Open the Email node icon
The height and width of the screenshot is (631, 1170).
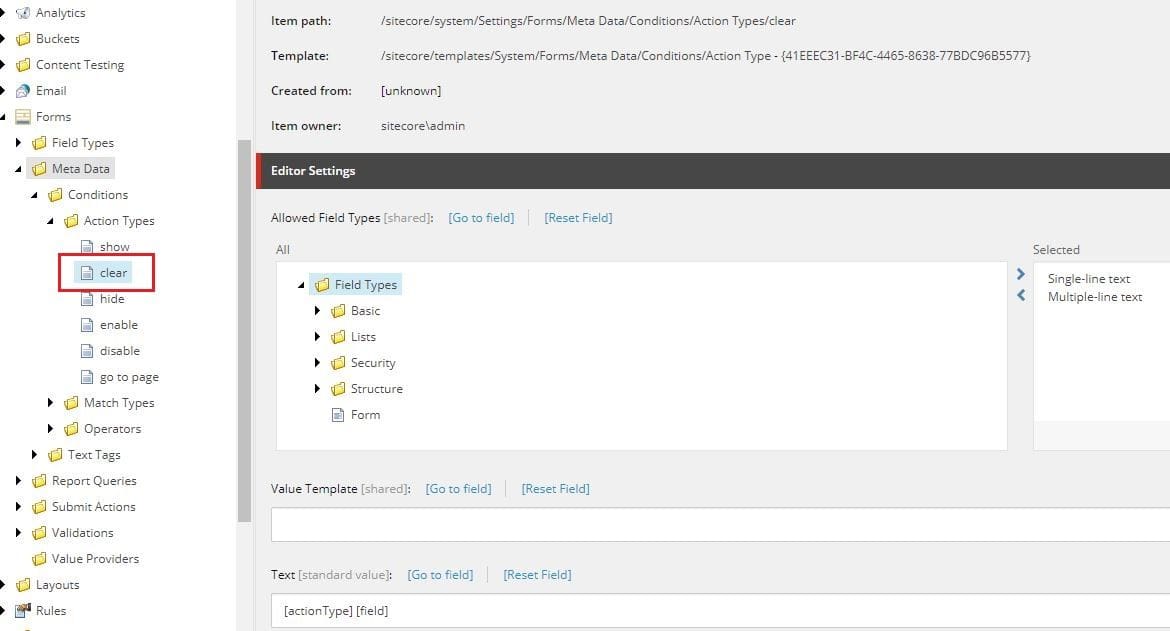pos(24,90)
